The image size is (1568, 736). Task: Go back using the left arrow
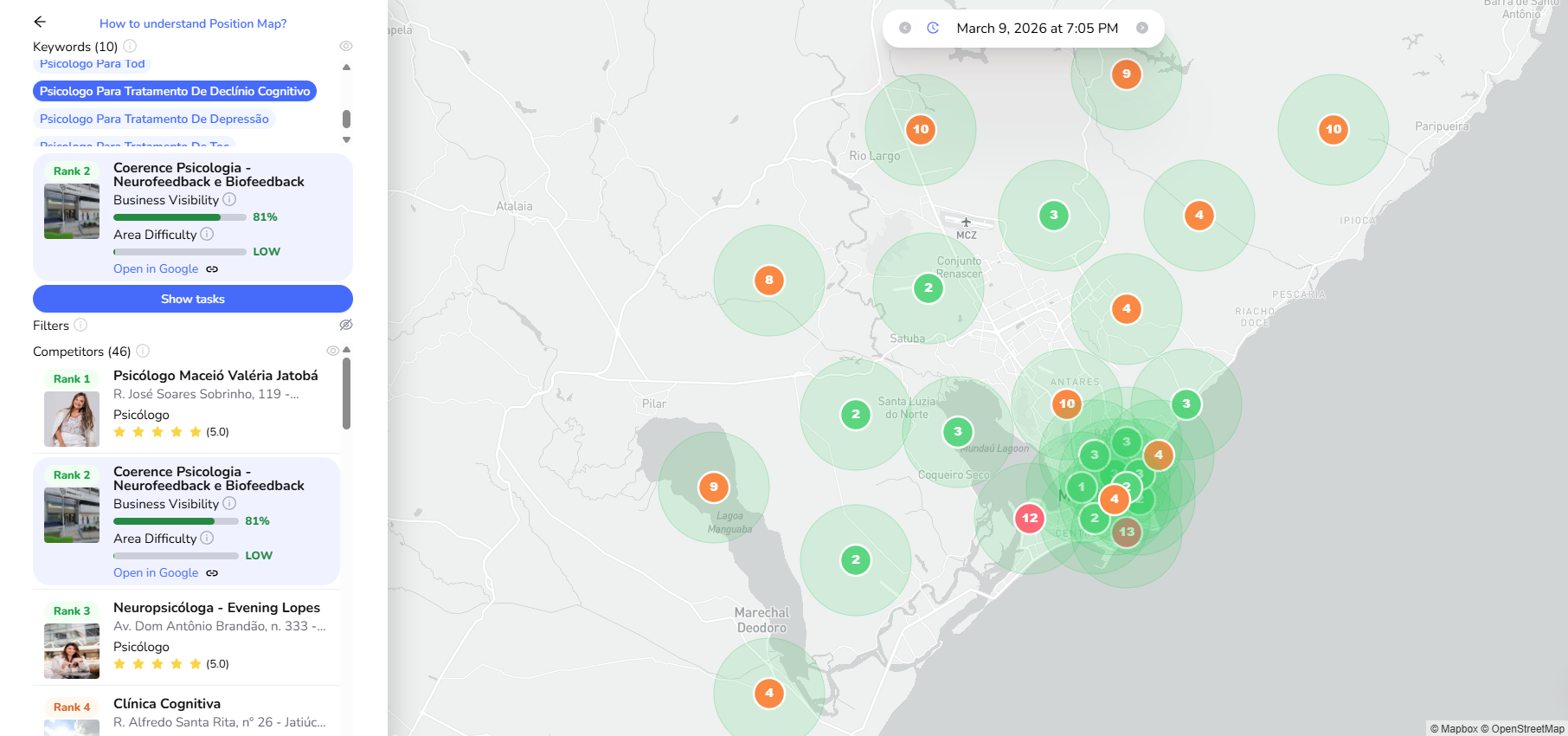(40, 22)
